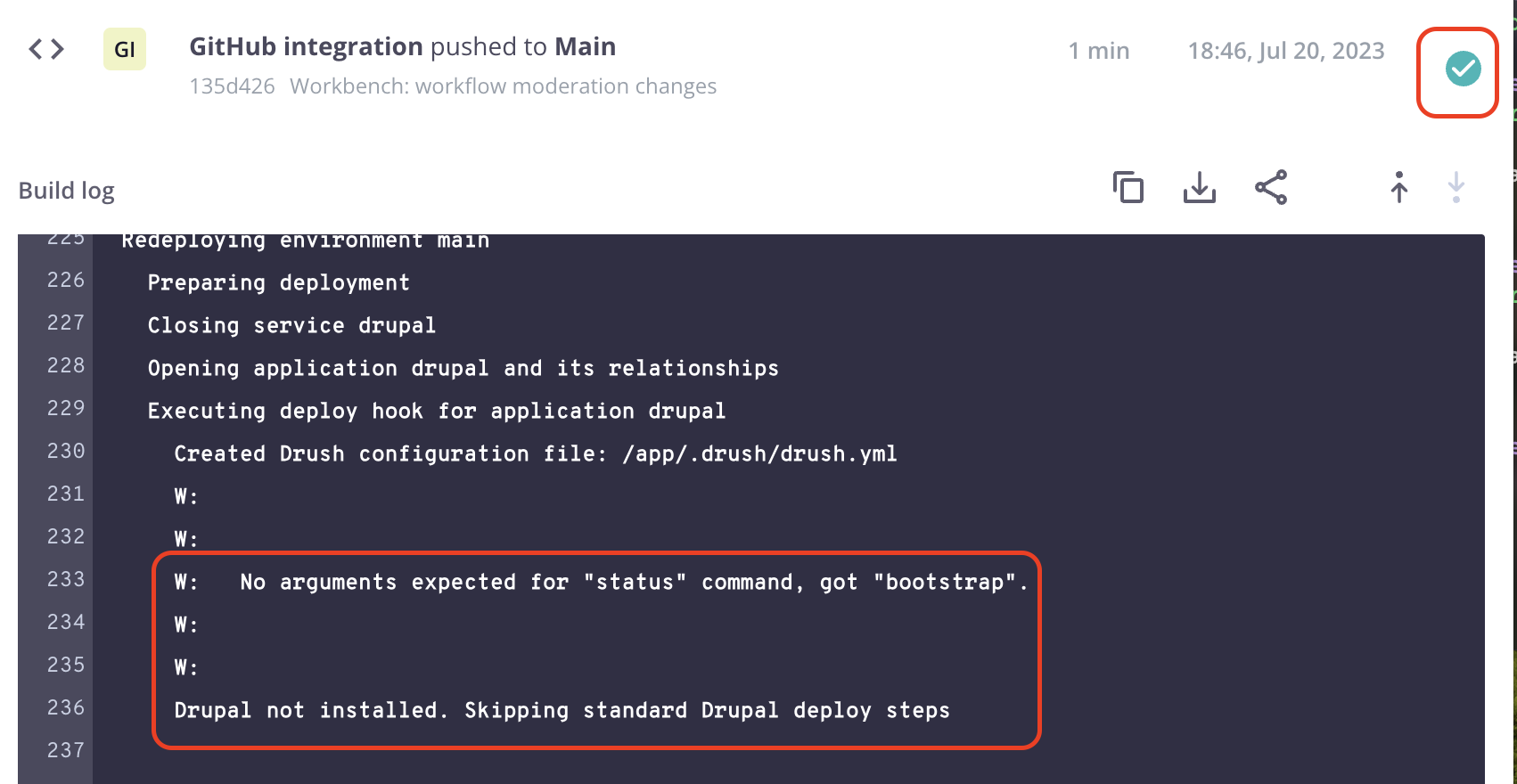This screenshot has width=1517, height=784.
Task: Click the No arguments expected warning line
Action: pyautogui.click(x=603, y=582)
